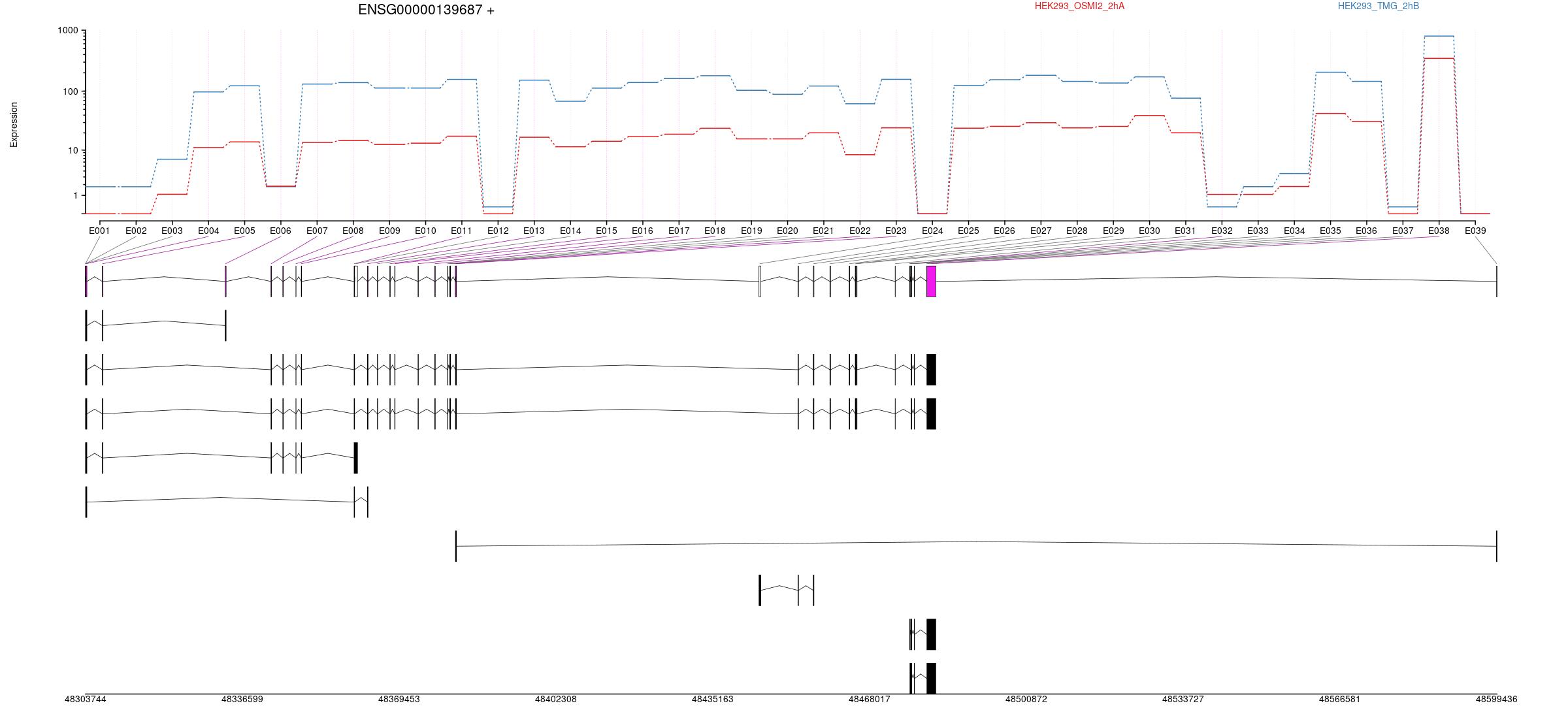Image resolution: width=1568 pixels, height=712 pixels.
Task: Click genomic coordinate 48468017
Action: (870, 699)
